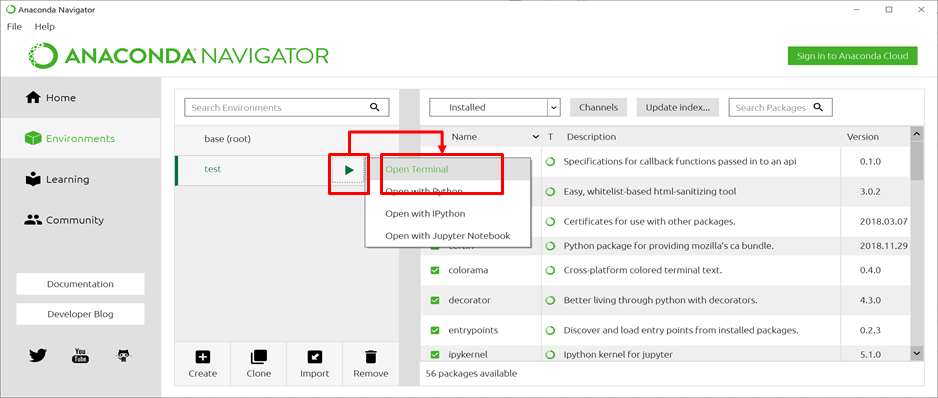Click the Name column sort chevron
This screenshot has height=398, width=938.
point(535,137)
